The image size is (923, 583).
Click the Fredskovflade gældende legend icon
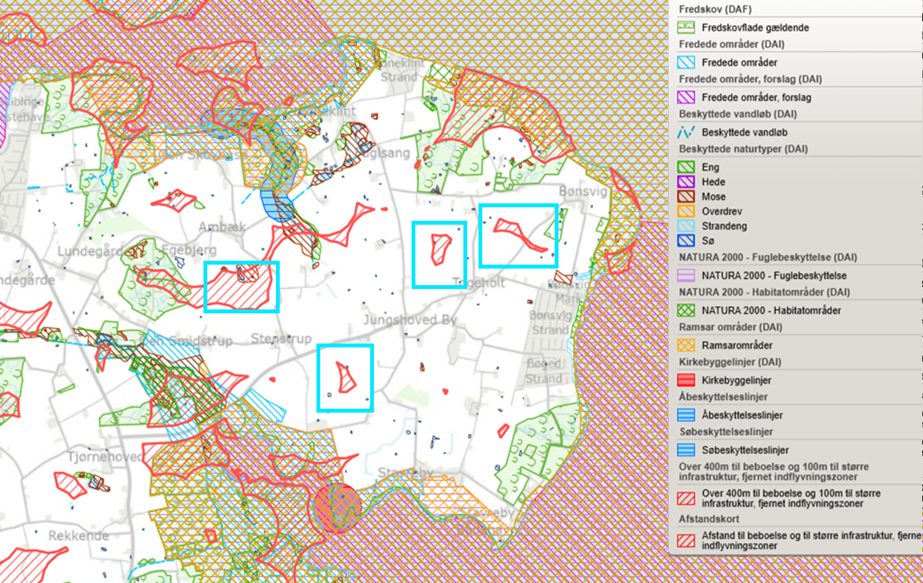pos(686,28)
